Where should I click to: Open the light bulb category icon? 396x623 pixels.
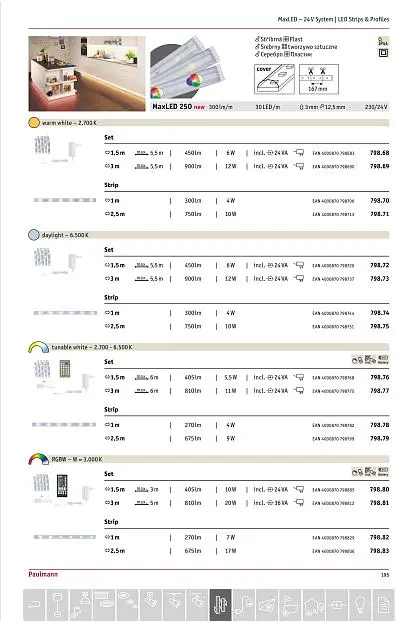[360, 605]
